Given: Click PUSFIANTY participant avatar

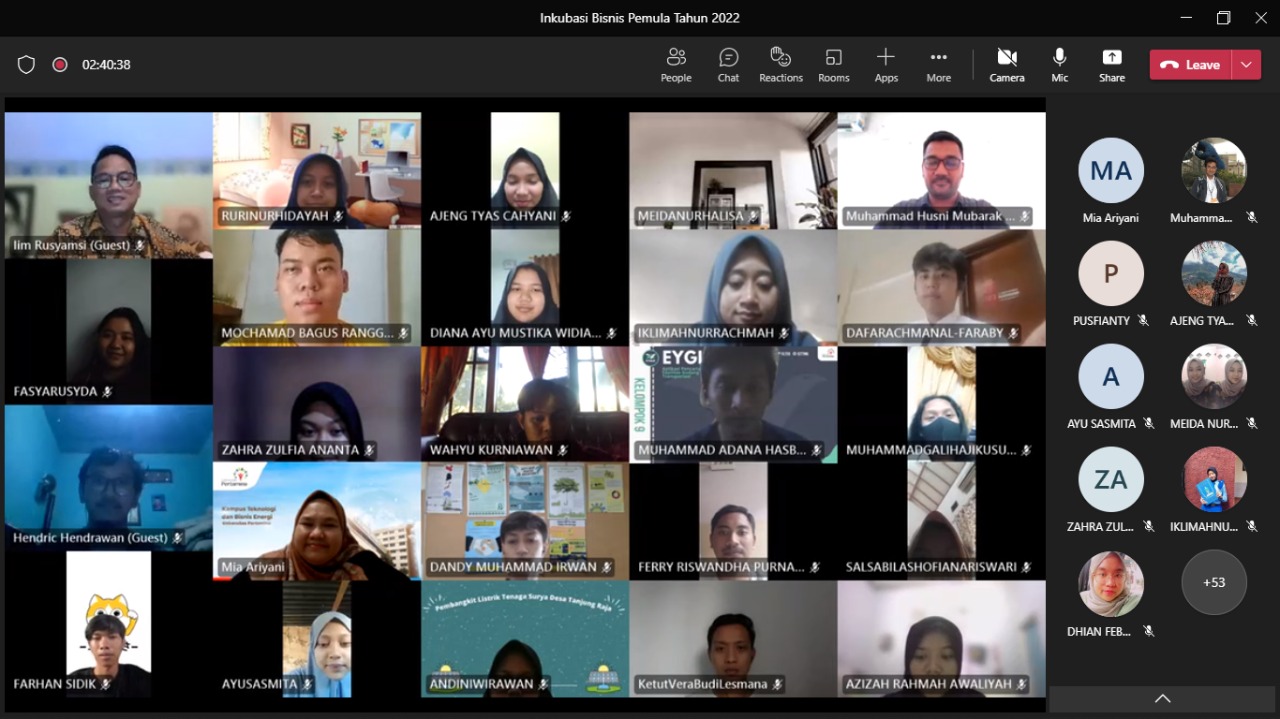Looking at the screenshot, I should [1110, 274].
